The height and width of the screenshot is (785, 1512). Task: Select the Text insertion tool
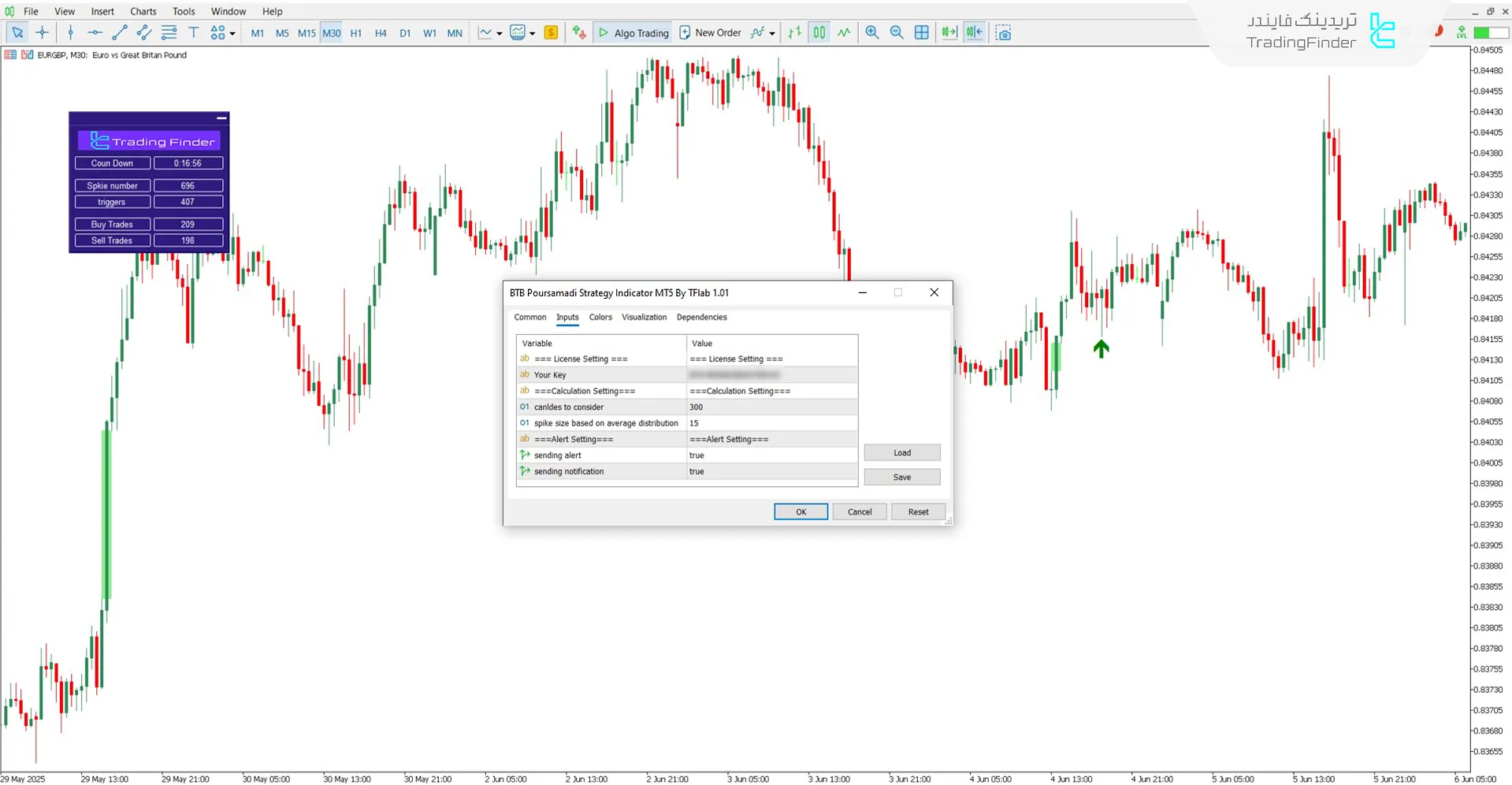[x=194, y=32]
